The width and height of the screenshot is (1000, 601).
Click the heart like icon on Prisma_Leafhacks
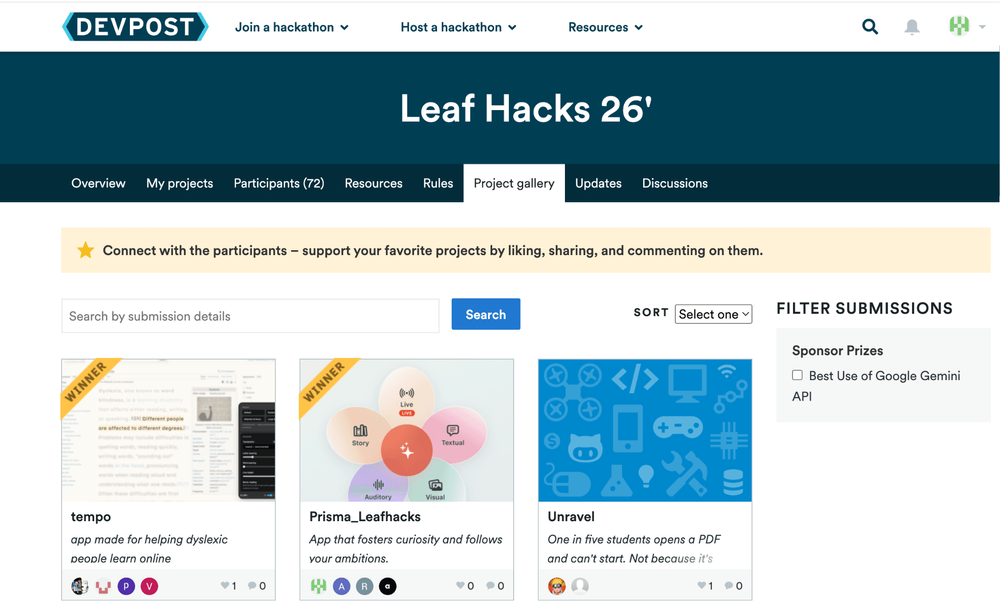460,586
